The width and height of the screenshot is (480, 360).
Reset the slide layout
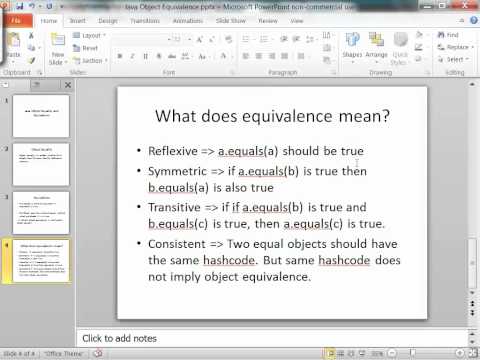tap(85, 48)
